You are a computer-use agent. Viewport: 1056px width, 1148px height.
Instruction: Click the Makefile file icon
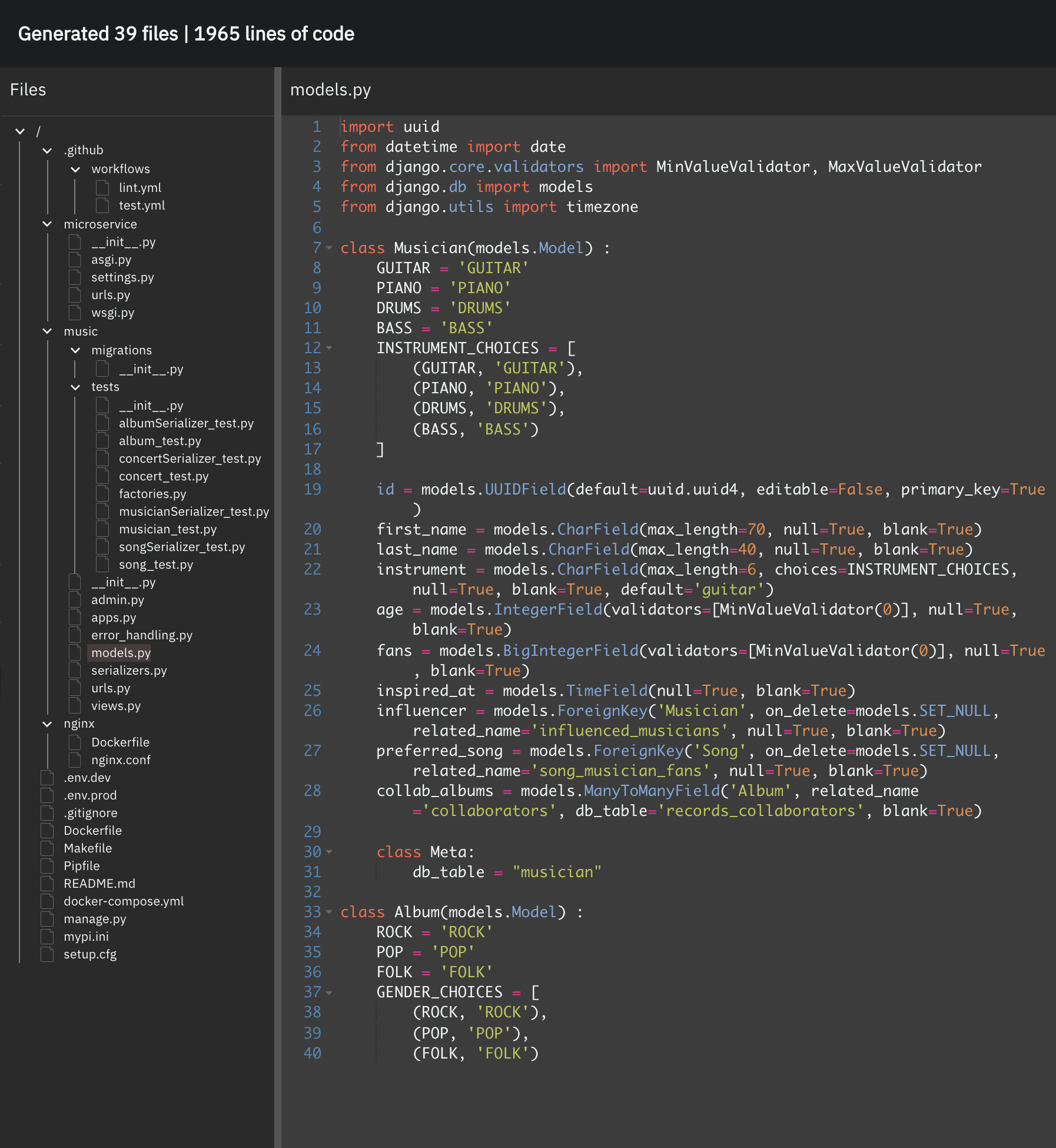[x=47, y=848]
